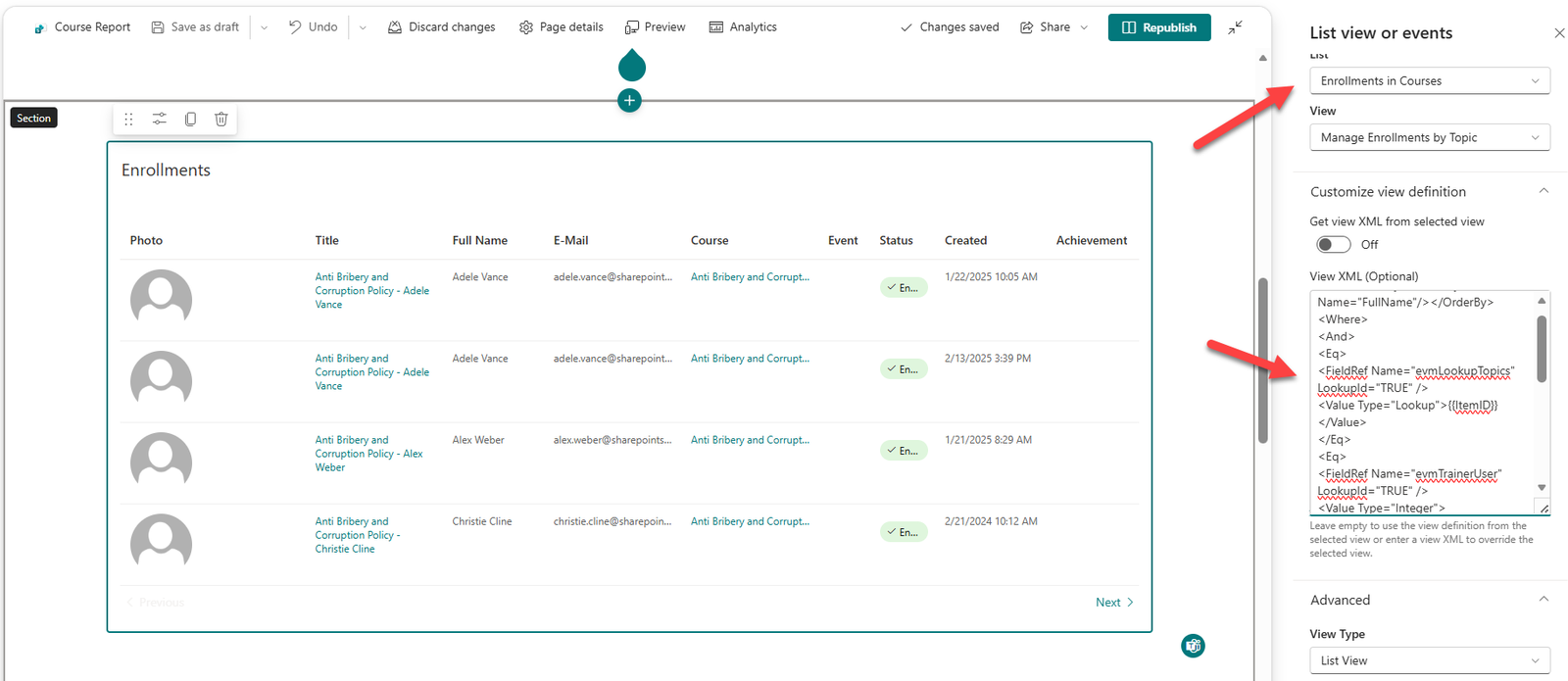Click the main page vertical scrollbar

(x=1263, y=360)
